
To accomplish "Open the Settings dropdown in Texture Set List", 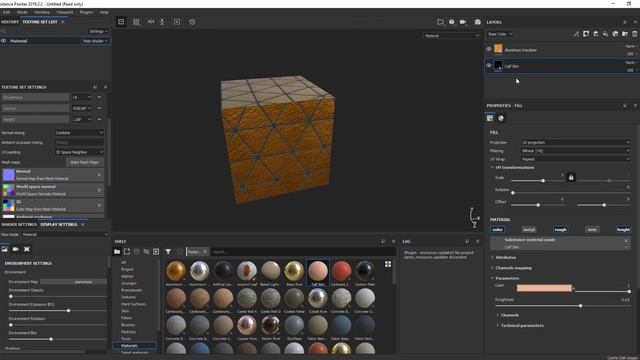I will (98, 31).
